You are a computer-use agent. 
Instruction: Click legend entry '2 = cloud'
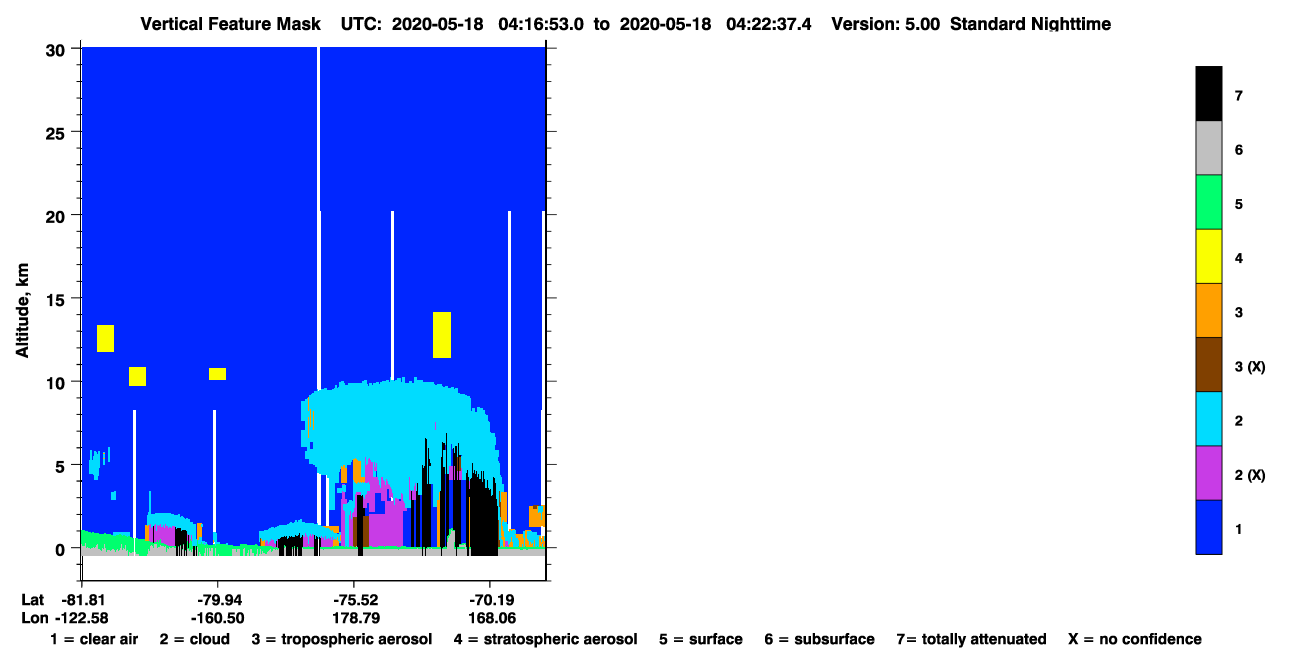click(x=195, y=639)
